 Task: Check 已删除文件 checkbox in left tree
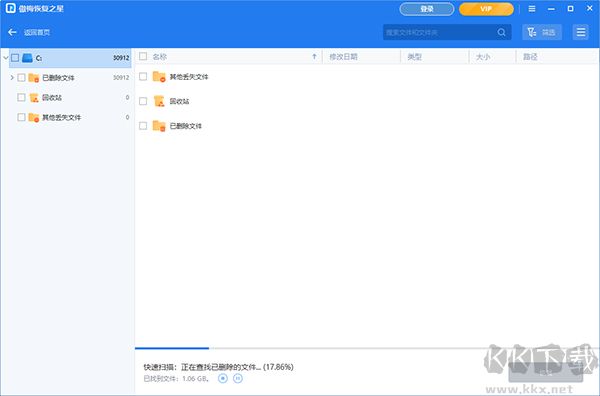pos(21,78)
